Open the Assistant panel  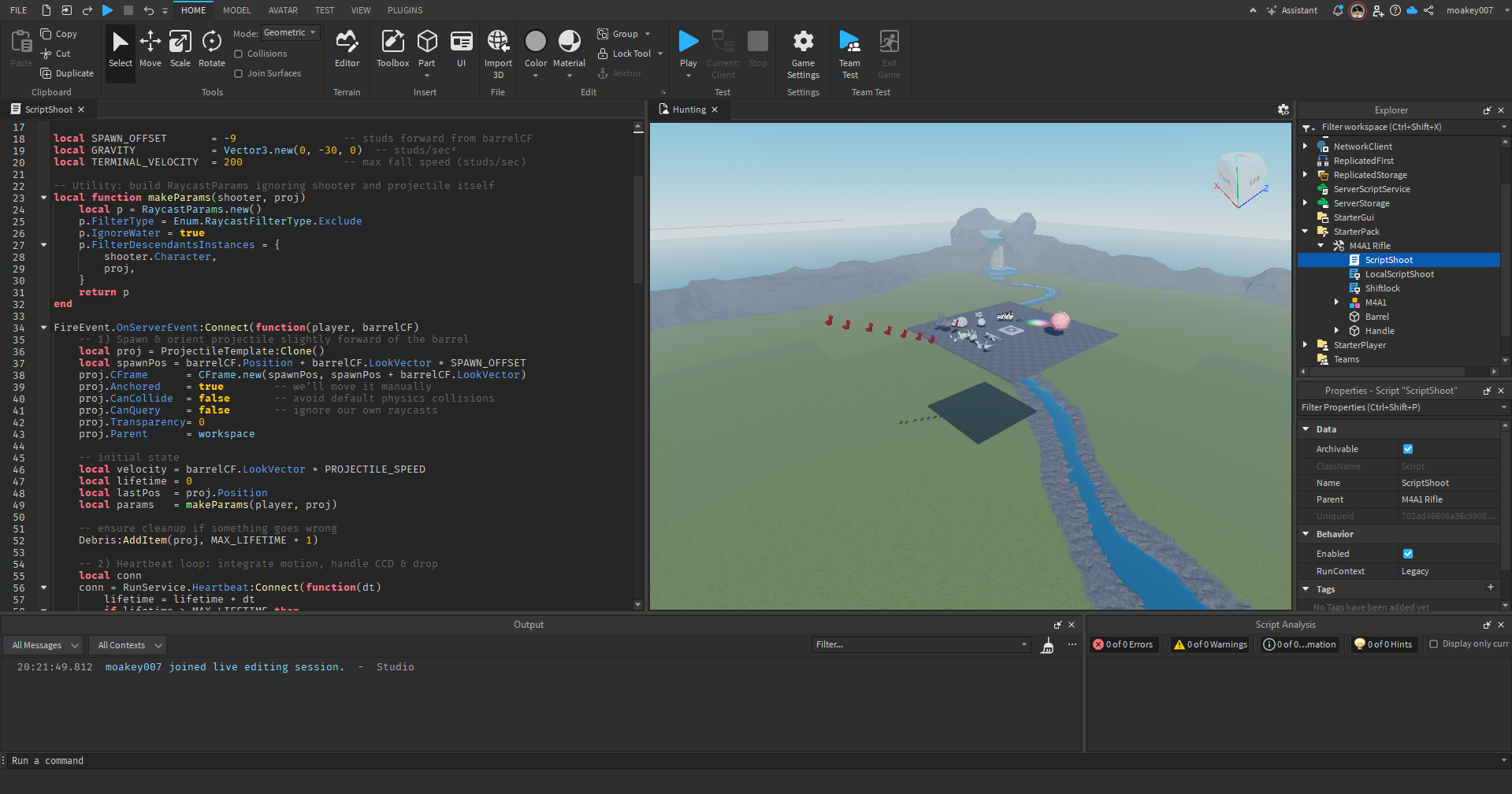click(x=1291, y=10)
